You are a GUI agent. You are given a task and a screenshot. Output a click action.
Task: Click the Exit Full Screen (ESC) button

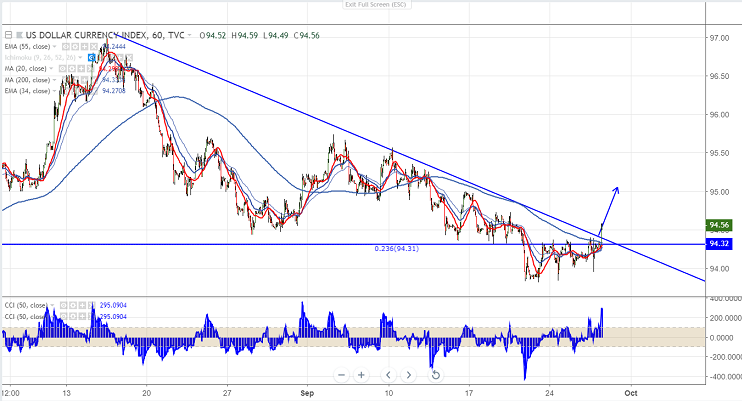point(375,4)
